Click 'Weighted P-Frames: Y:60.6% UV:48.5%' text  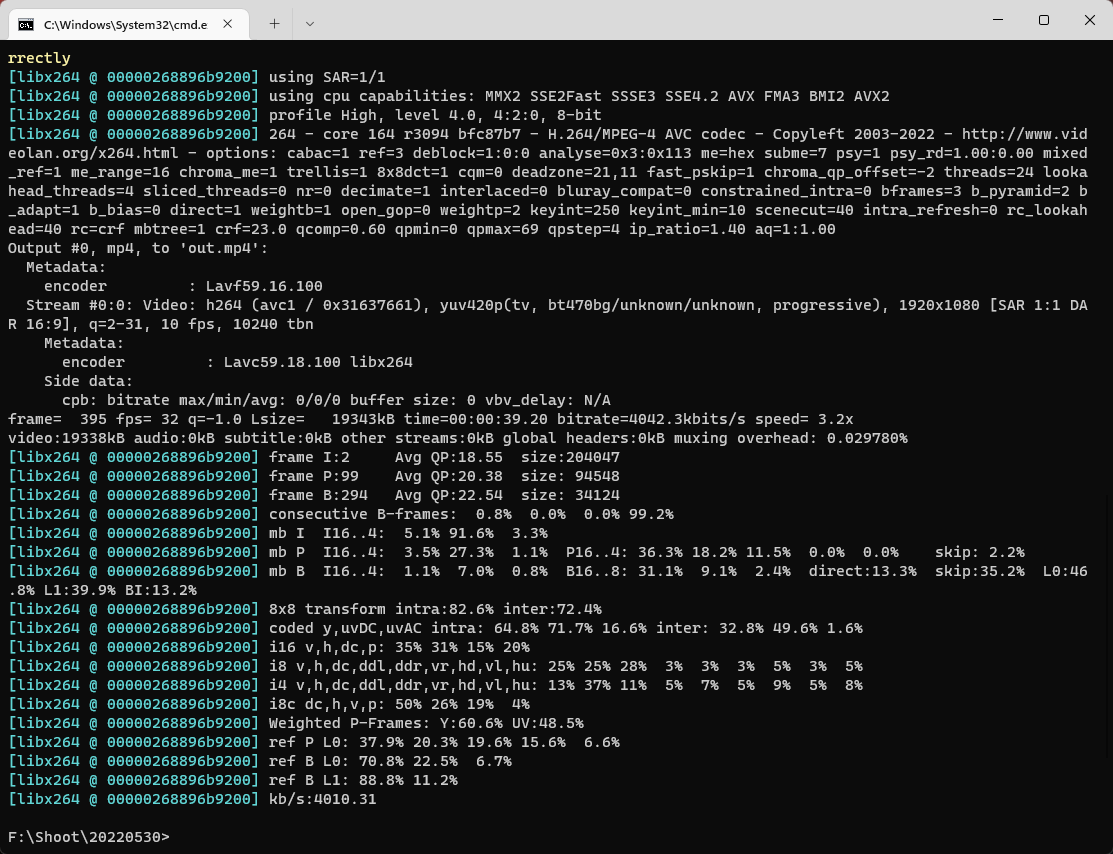pyautogui.click(x=426, y=723)
